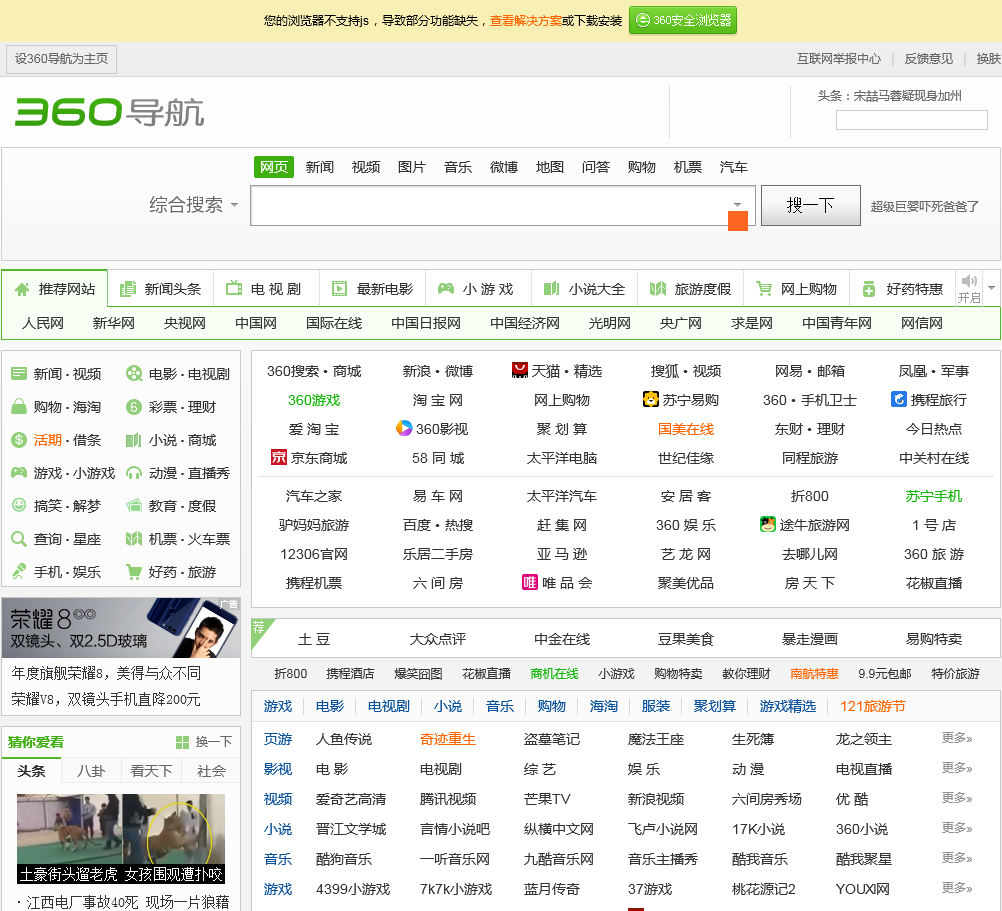
Task: Click the magnifier icon beside 查询·星座
Action: 19,539
